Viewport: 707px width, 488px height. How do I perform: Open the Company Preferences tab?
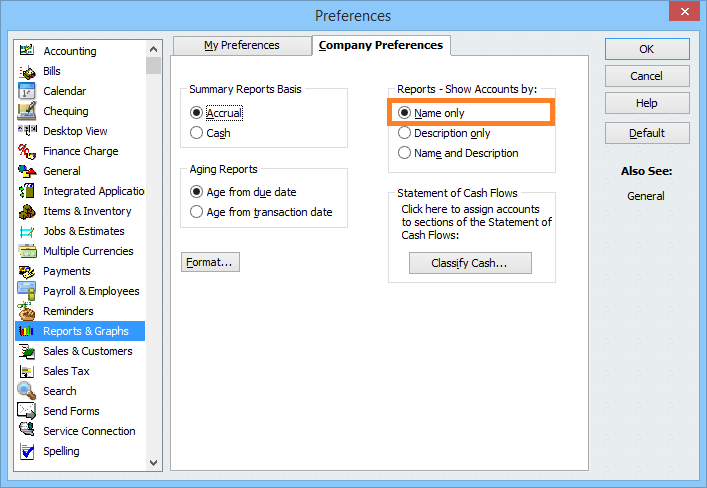click(x=381, y=45)
